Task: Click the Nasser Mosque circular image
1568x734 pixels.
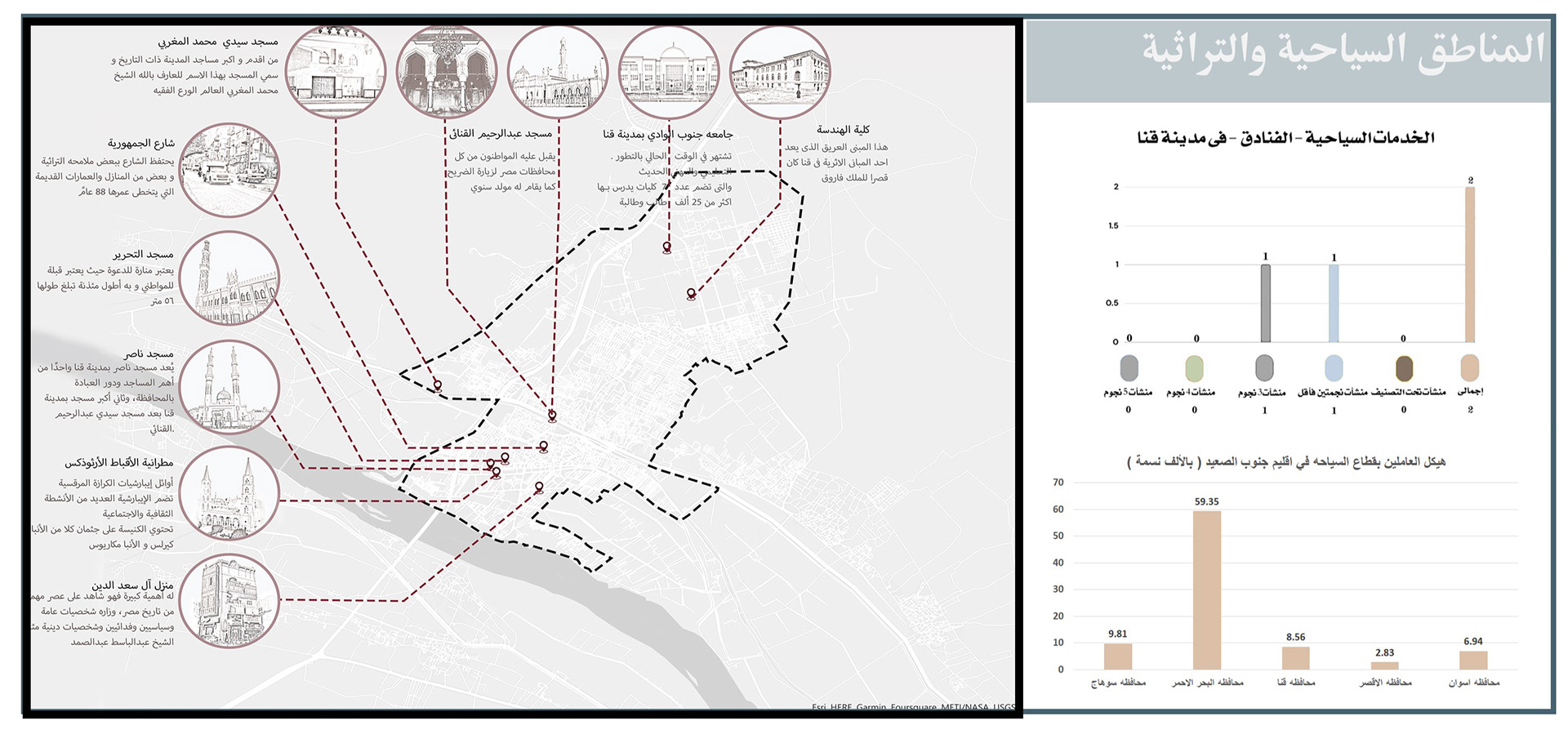Action: (229, 387)
